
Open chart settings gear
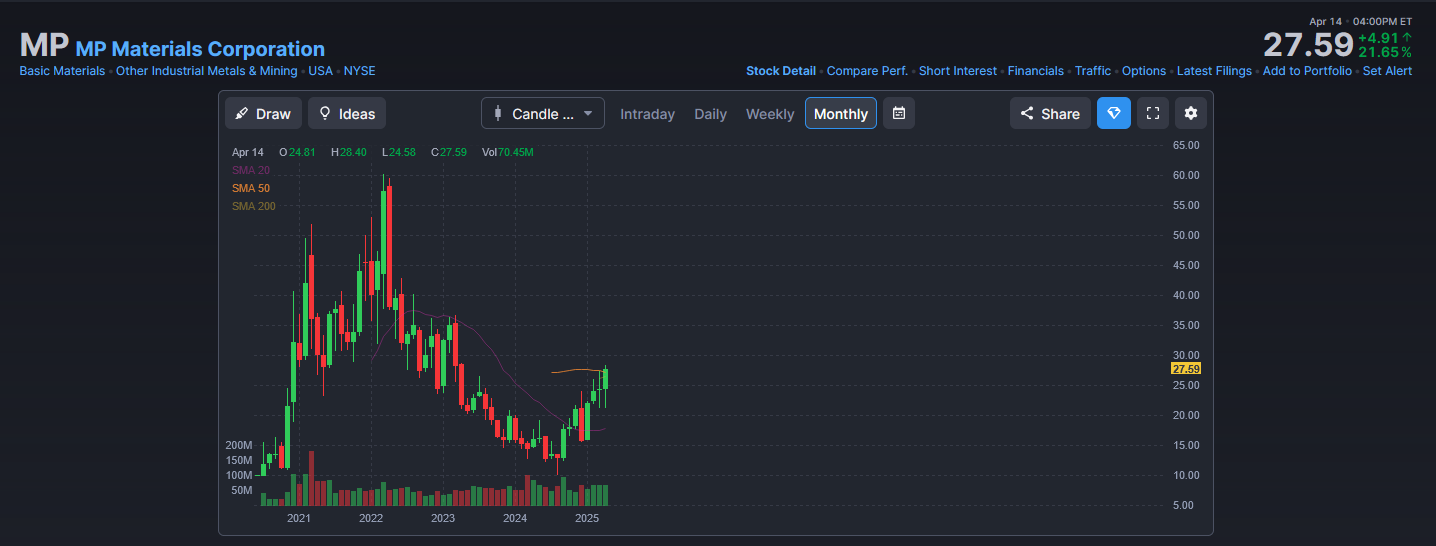click(1190, 114)
